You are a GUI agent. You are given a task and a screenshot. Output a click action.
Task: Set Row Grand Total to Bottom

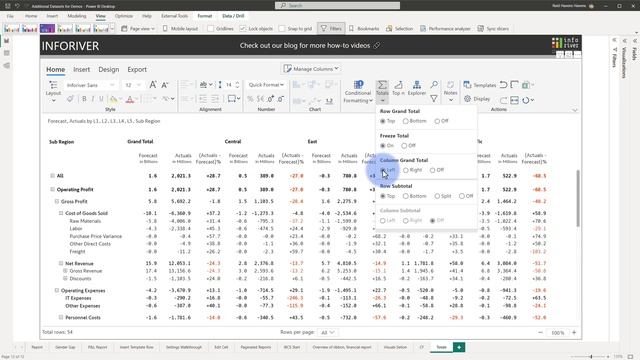click(x=415, y=121)
